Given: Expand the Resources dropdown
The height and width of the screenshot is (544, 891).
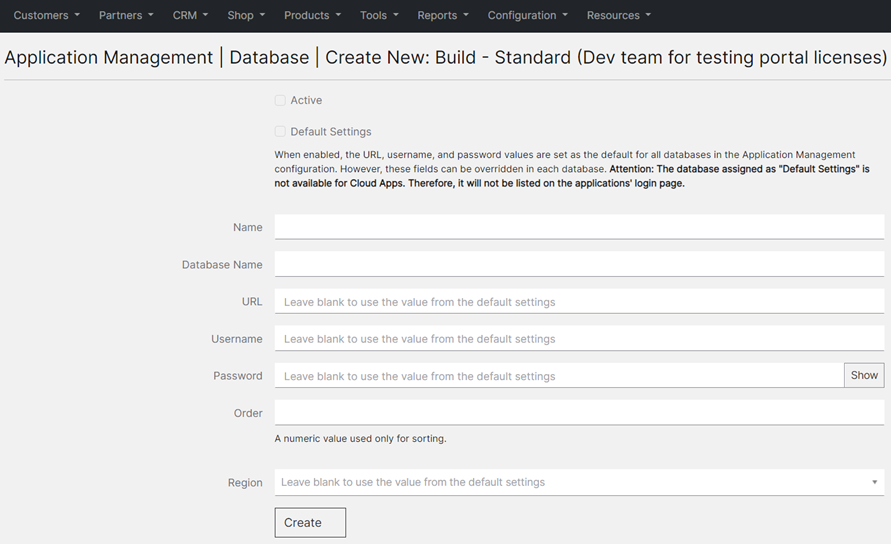Looking at the screenshot, I should (619, 15).
